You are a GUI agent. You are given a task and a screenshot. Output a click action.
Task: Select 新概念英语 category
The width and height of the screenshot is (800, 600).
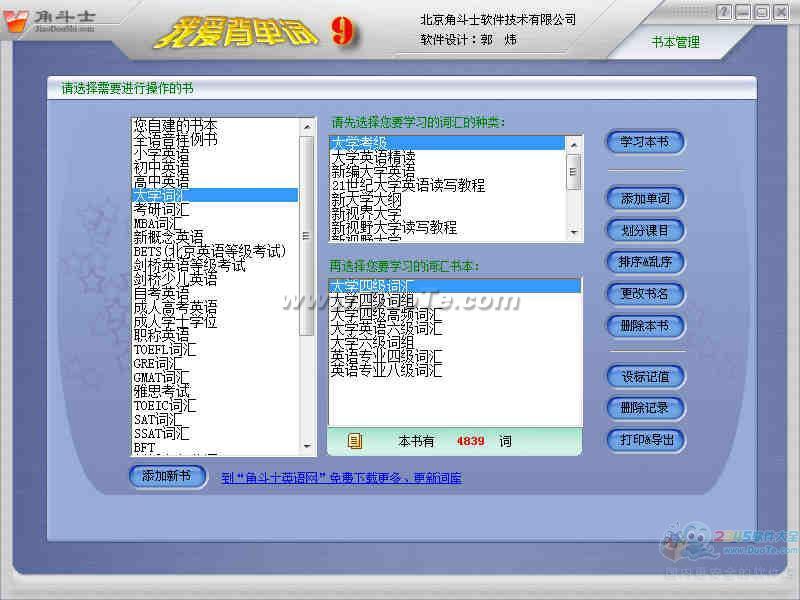point(215,237)
